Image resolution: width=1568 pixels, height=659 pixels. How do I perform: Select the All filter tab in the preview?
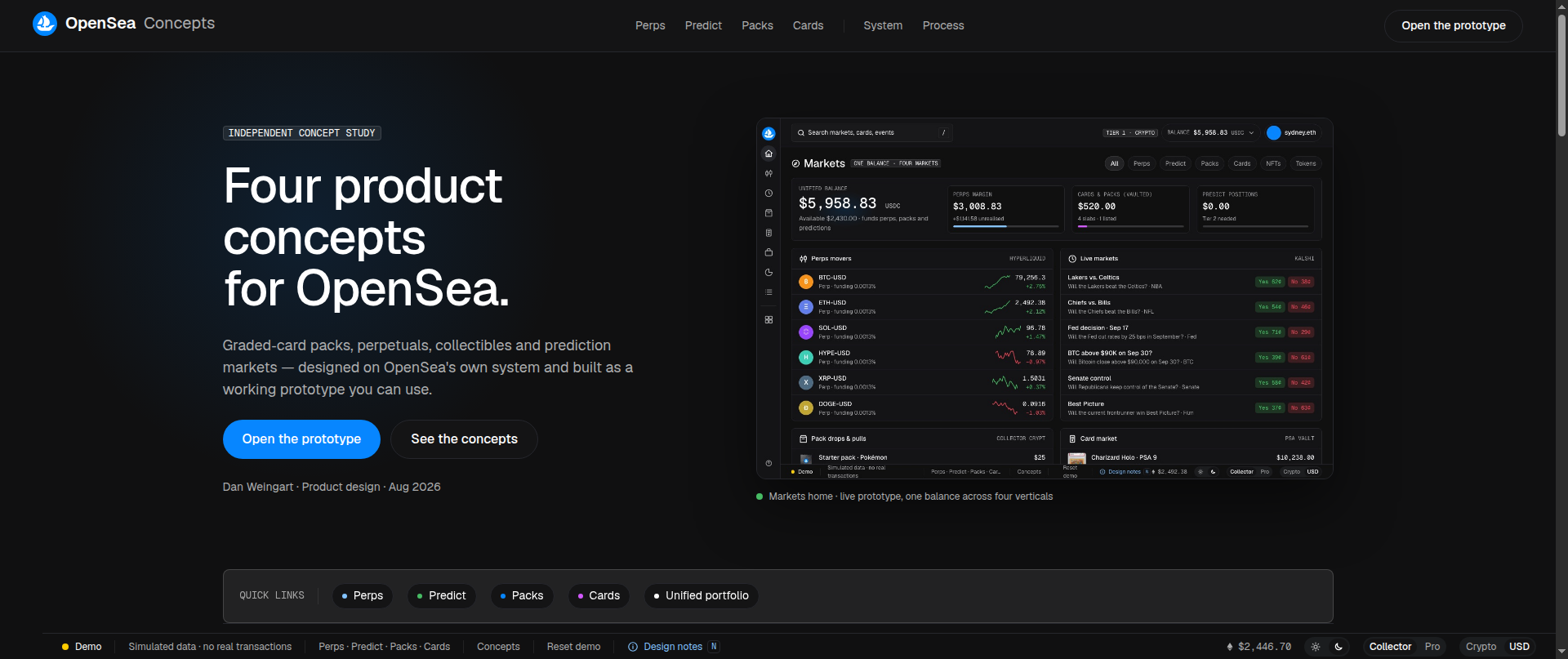[1114, 163]
